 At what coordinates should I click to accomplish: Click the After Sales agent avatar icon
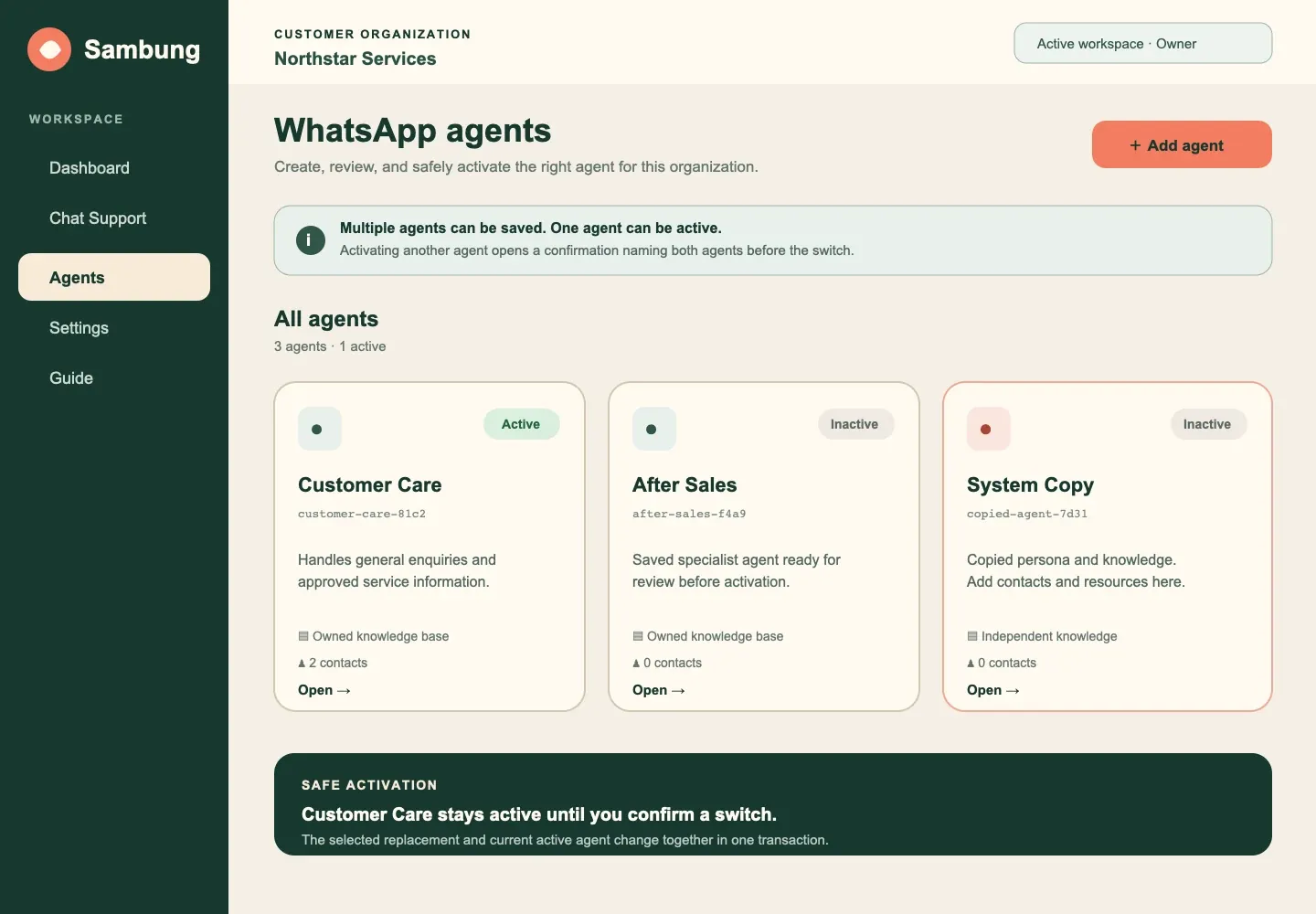(654, 429)
